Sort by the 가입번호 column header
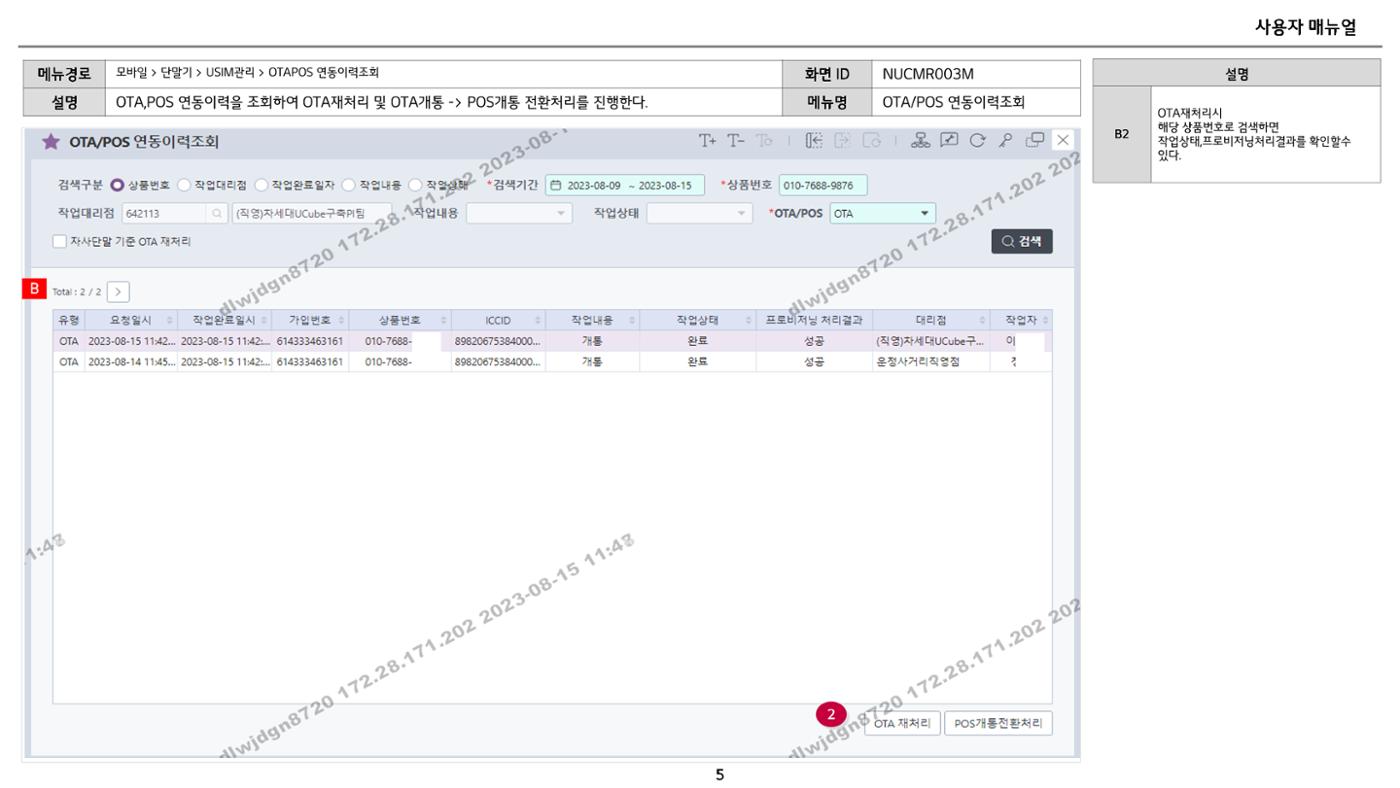Image resolution: width=1400 pixels, height=788 pixels. click(x=312, y=319)
